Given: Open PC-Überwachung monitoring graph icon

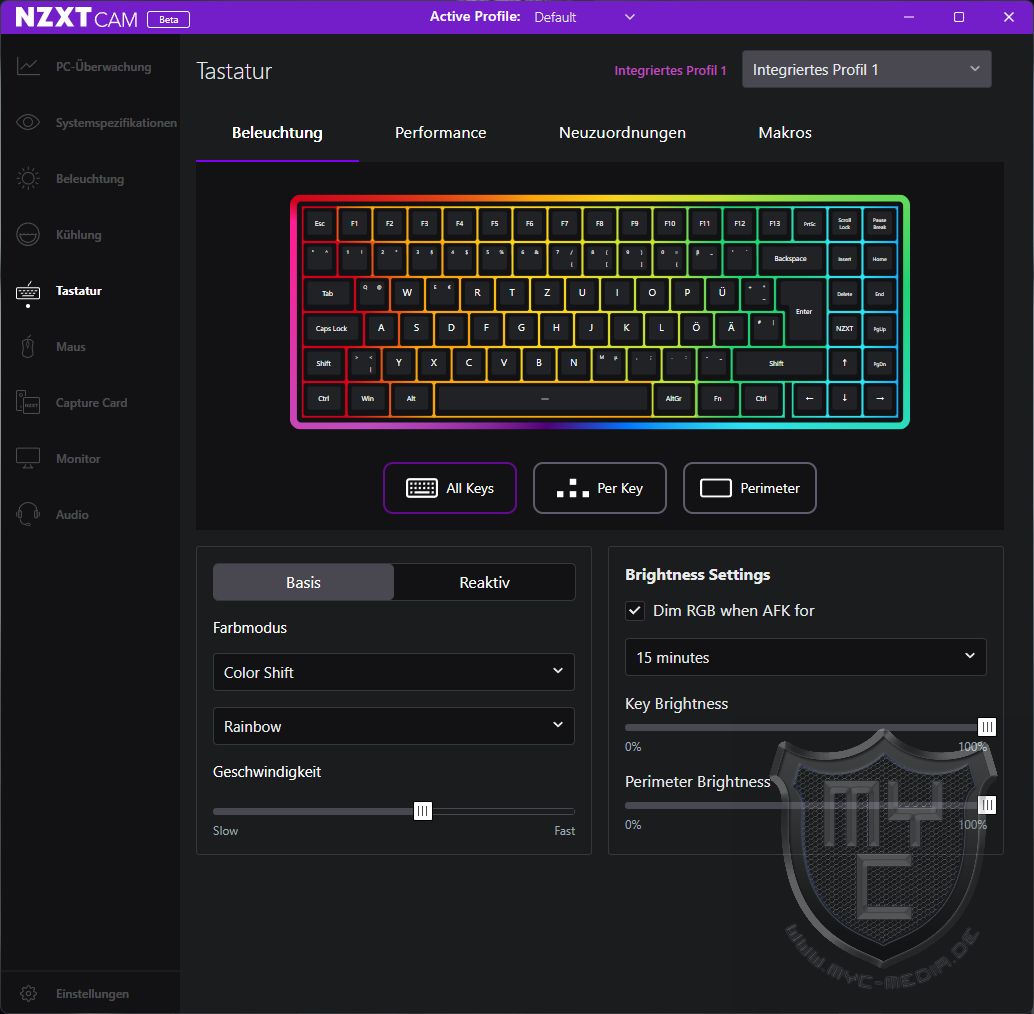Looking at the screenshot, I should (28, 67).
